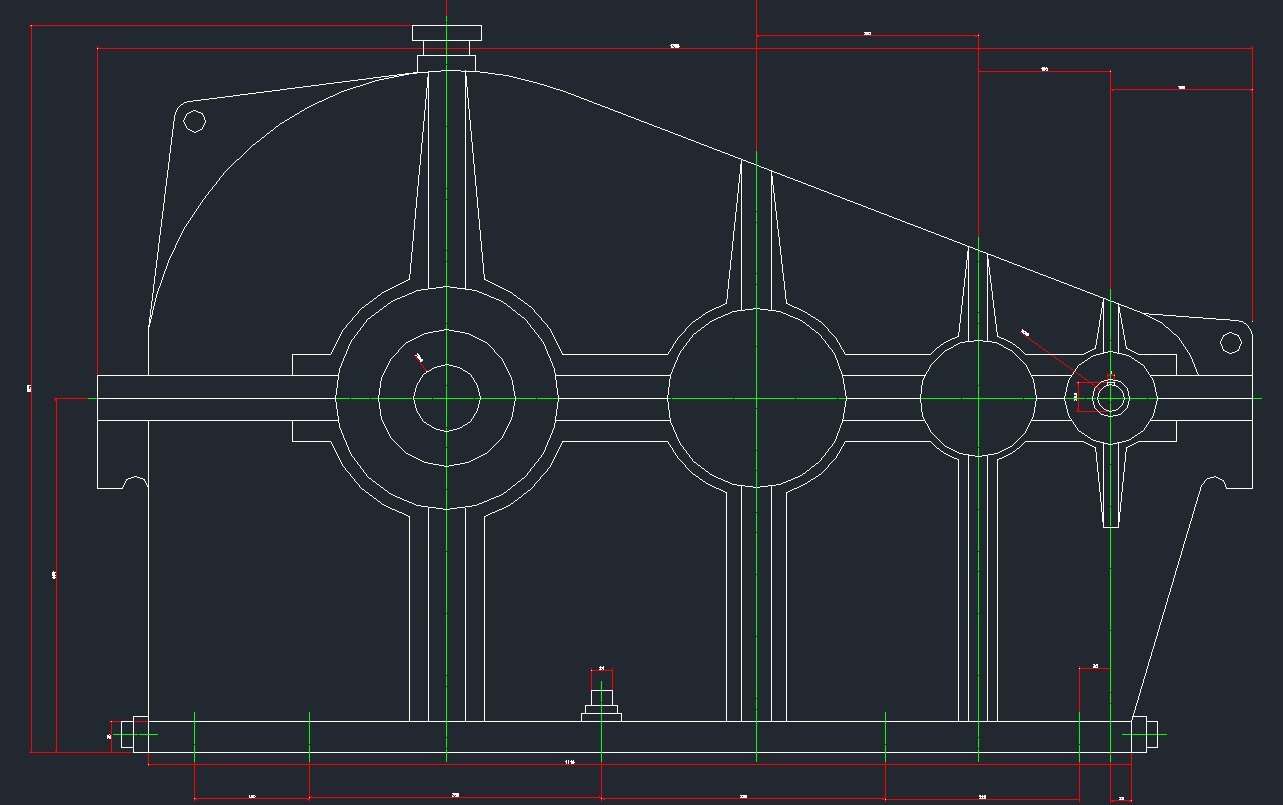1283x805 pixels.
Task: Click the overall width dimension text at top
Action: [675, 46]
